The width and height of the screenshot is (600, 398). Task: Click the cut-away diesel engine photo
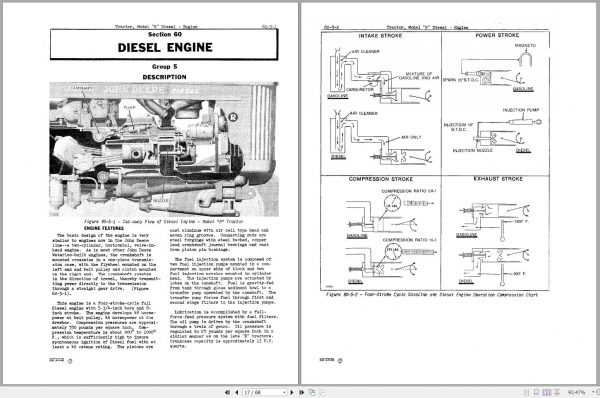click(164, 149)
